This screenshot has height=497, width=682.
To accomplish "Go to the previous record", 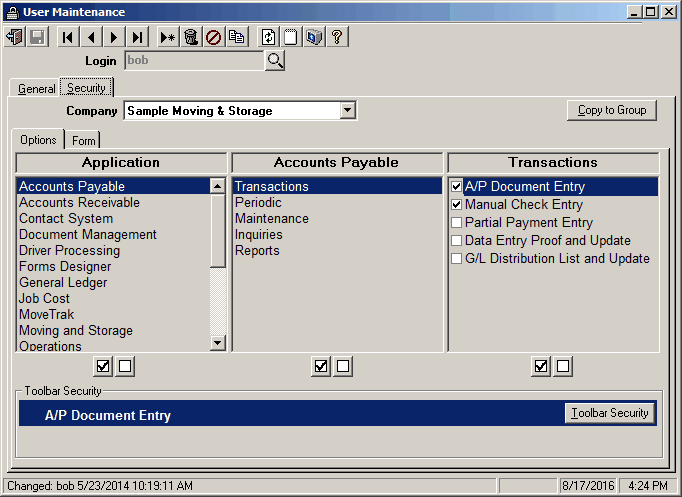I will 91,37.
